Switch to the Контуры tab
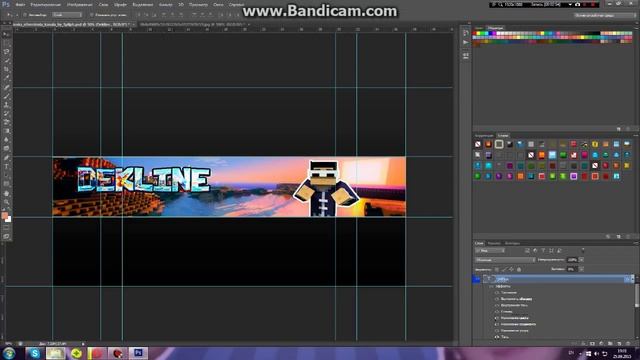The height and width of the screenshot is (360, 640). point(512,243)
